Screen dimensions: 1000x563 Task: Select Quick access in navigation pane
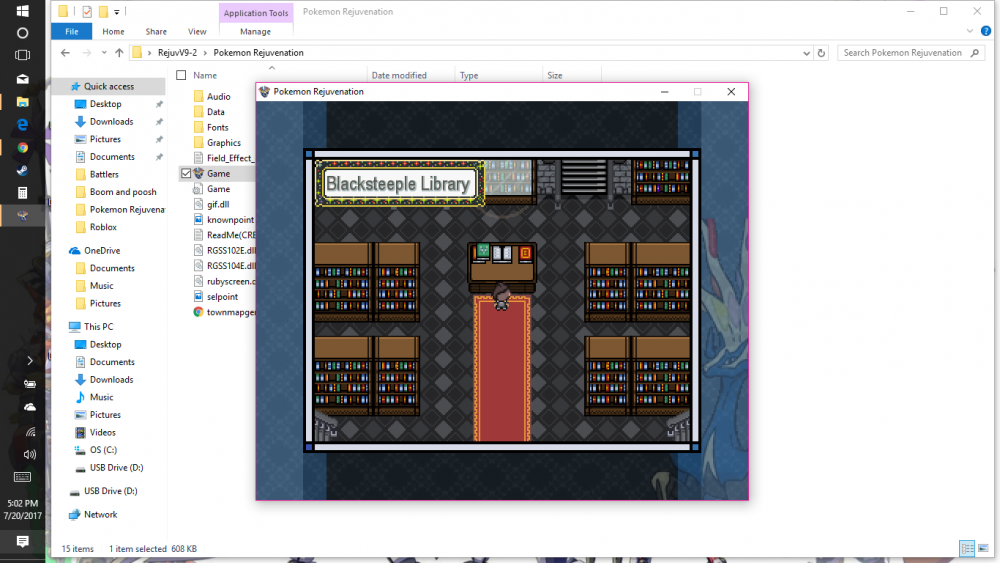[x=109, y=86]
